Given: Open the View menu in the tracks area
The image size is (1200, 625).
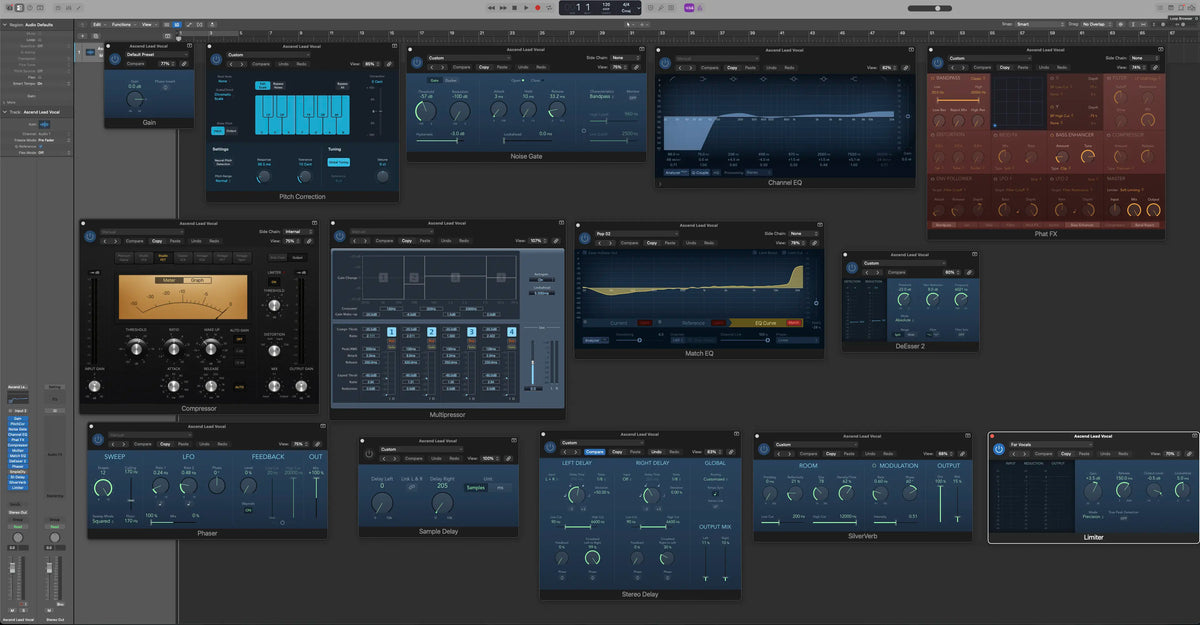Looking at the screenshot, I should coord(147,23).
